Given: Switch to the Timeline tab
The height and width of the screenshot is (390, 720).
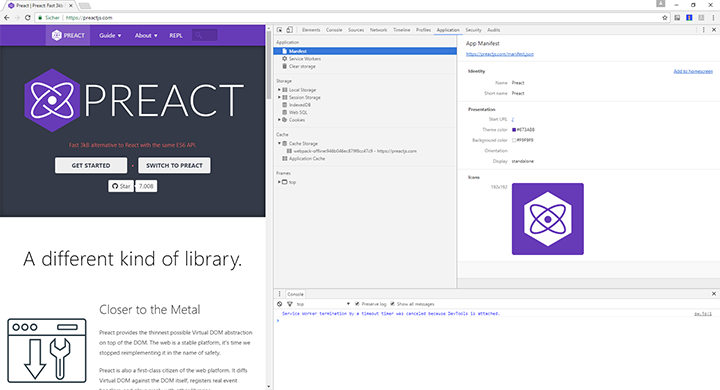Looking at the screenshot, I should (x=401, y=30).
